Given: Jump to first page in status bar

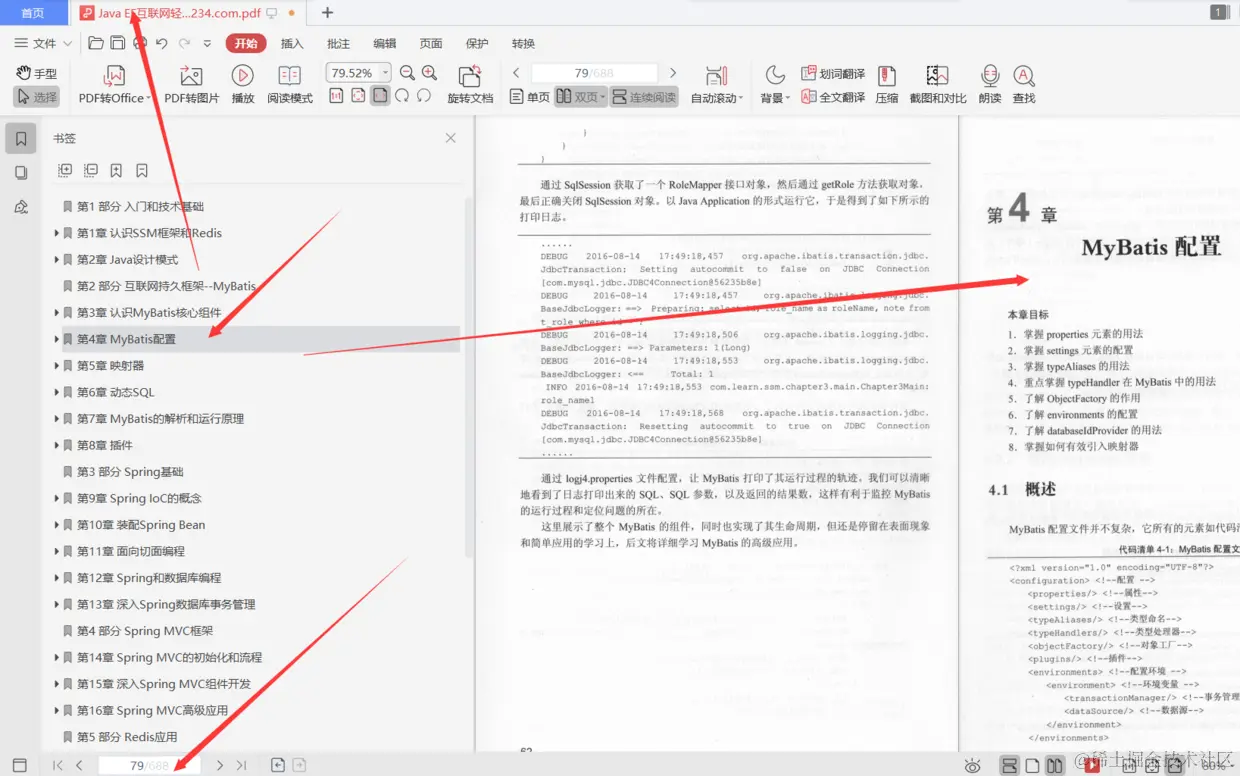Looking at the screenshot, I should point(57,765).
